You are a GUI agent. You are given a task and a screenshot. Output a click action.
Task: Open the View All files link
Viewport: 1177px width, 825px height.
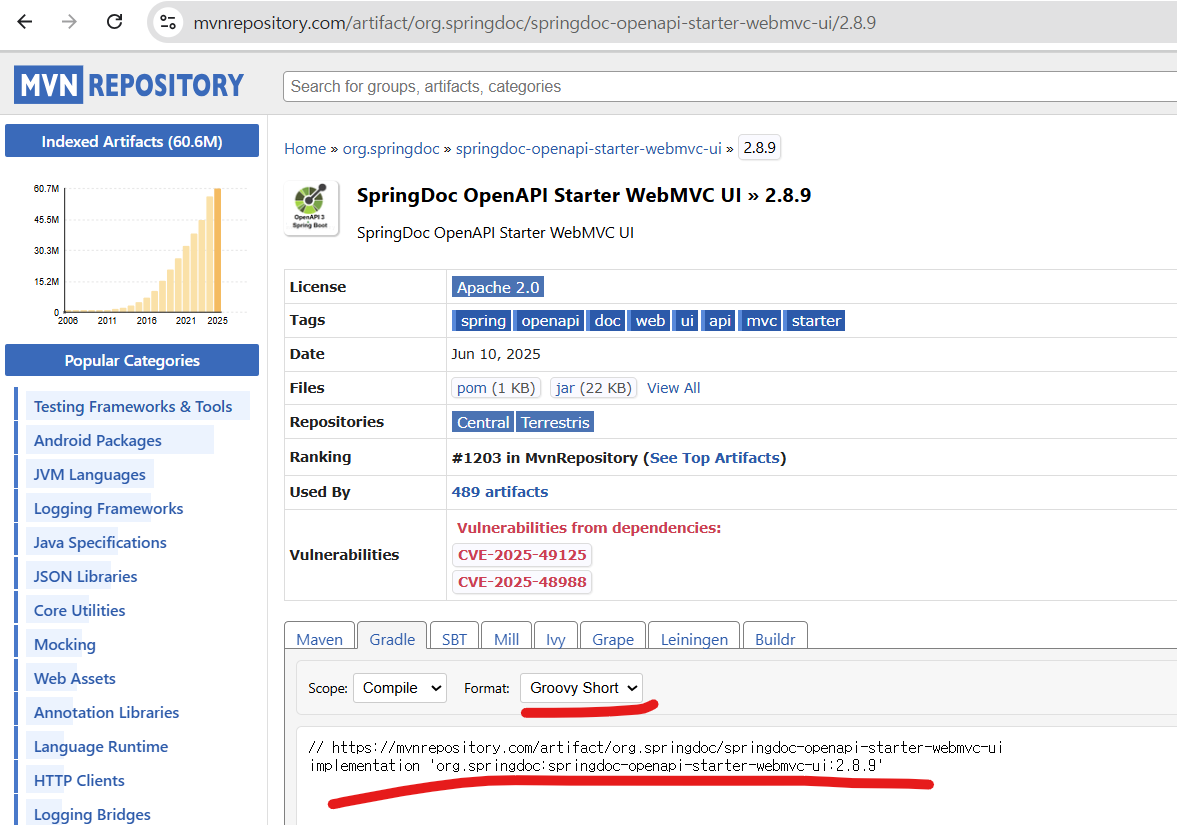coord(673,388)
